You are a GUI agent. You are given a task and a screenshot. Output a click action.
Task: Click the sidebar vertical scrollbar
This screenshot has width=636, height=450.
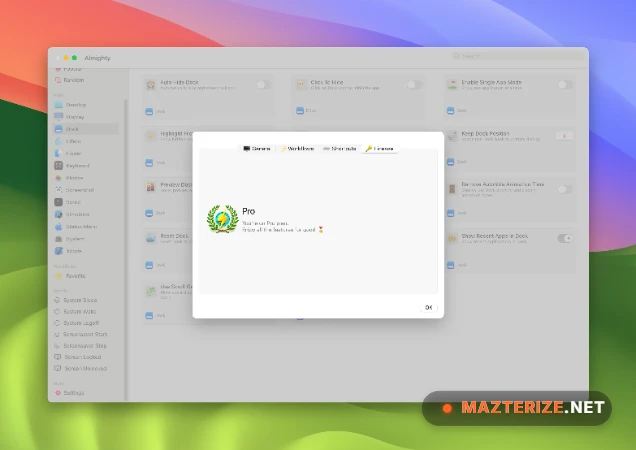pyautogui.click(x=126, y=250)
